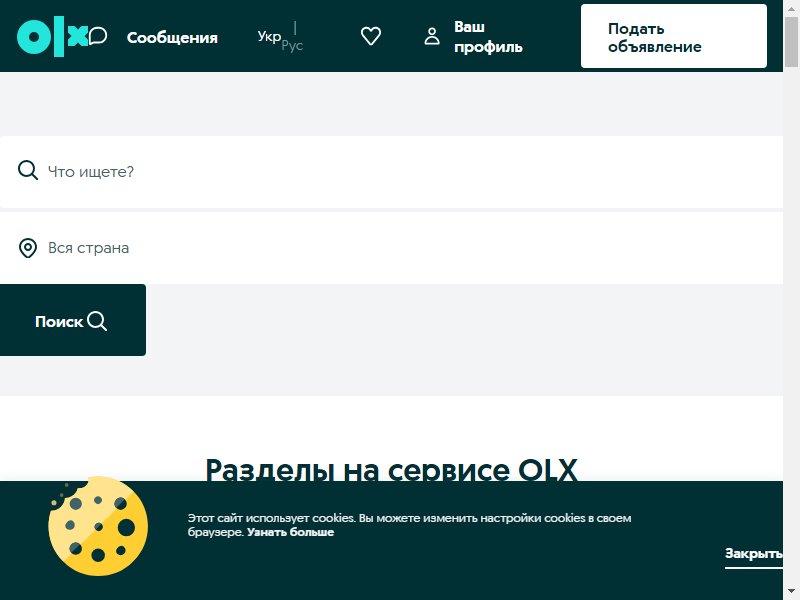Close the cookie banner via Закрыть
This screenshot has height=600, width=800.
(754, 554)
